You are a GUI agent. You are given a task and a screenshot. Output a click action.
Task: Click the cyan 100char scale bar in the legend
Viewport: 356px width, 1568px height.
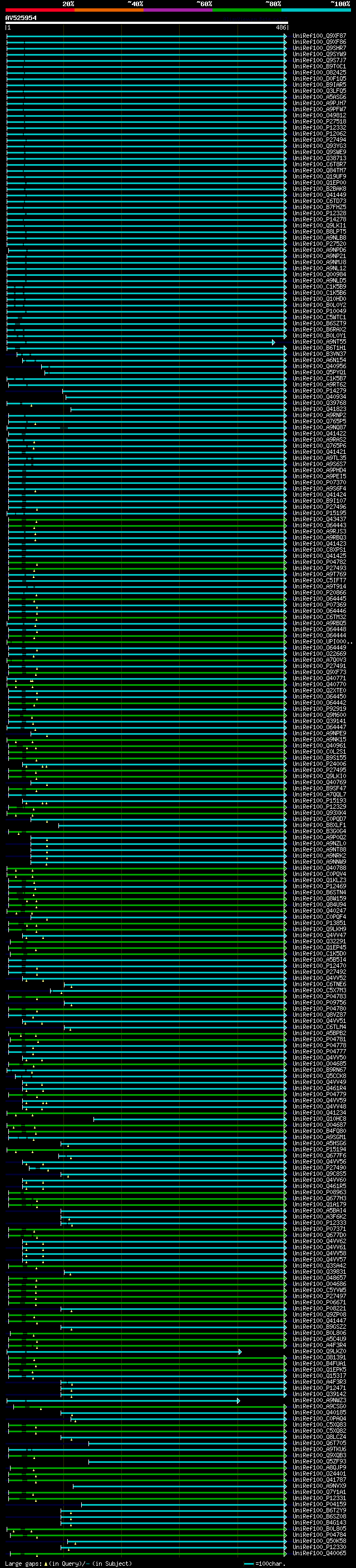(248, 1563)
